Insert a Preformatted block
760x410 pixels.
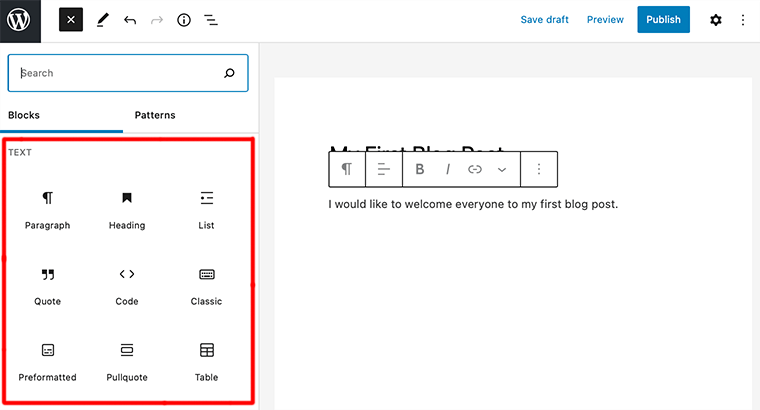click(x=47, y=361)
